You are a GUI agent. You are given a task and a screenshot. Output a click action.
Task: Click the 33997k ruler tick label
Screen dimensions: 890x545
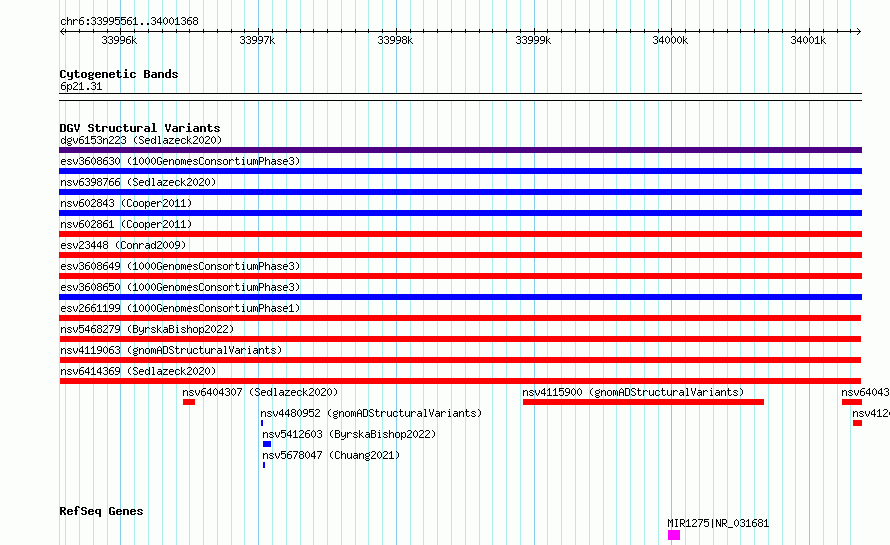tap(257, 40)
